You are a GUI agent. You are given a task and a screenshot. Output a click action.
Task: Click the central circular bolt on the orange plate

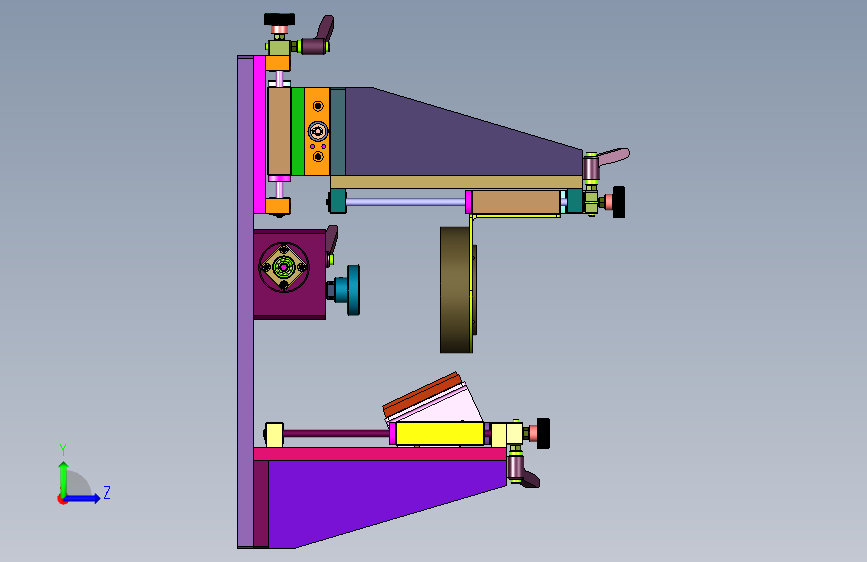click(317, 132)
